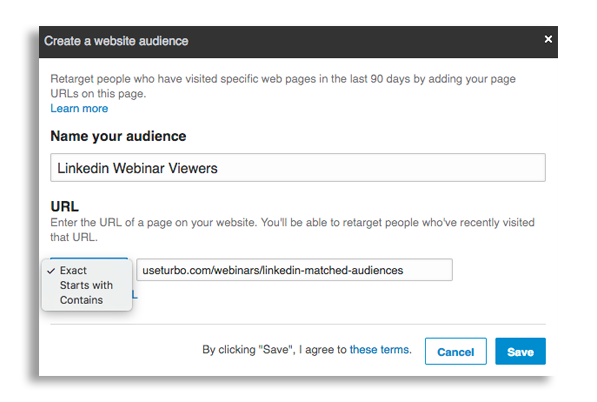Cancel creating the website audience
The height and width of the screenshot is (402, 597).
[455, 351]
